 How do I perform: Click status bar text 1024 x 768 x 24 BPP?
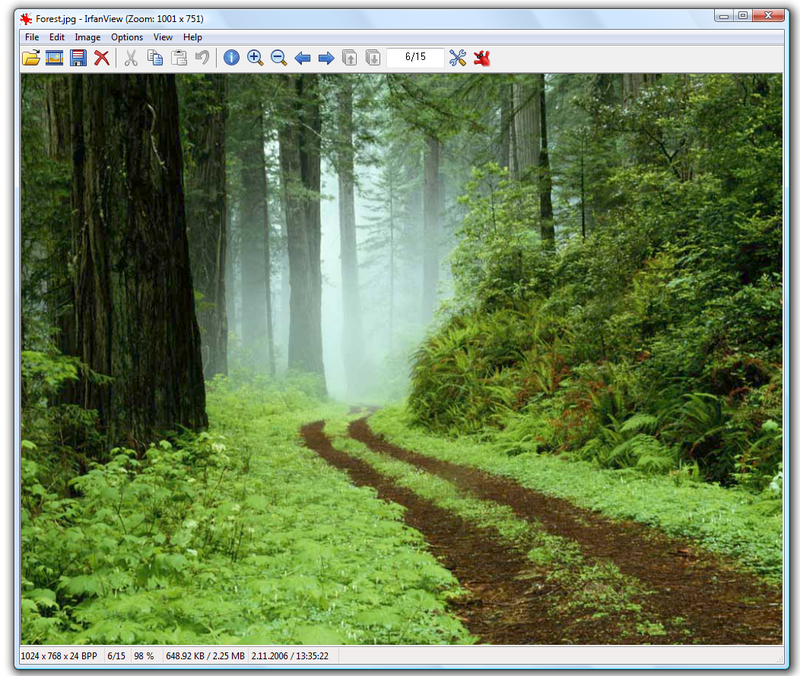[x=59, y=656]
